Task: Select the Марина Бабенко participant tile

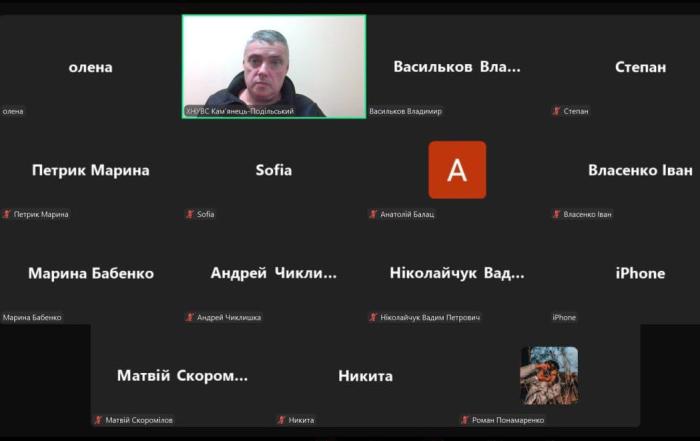Action: tap(90, 273)
